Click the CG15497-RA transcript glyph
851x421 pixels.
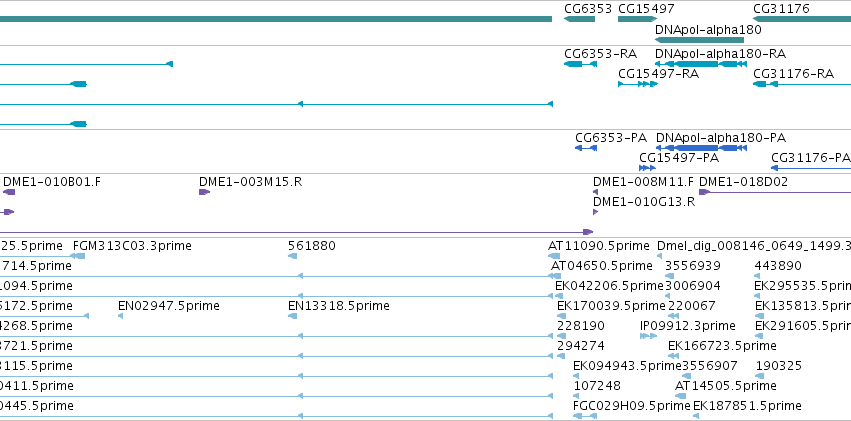click(638, 84)
